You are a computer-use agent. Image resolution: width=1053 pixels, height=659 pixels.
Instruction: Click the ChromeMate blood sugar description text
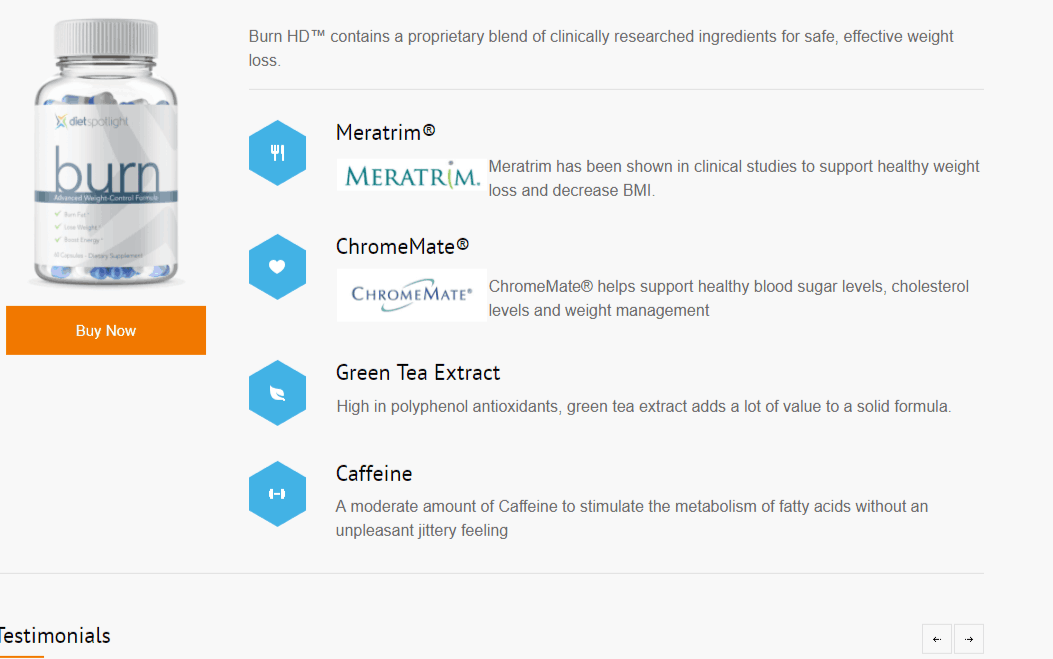(x=729, y=298)
